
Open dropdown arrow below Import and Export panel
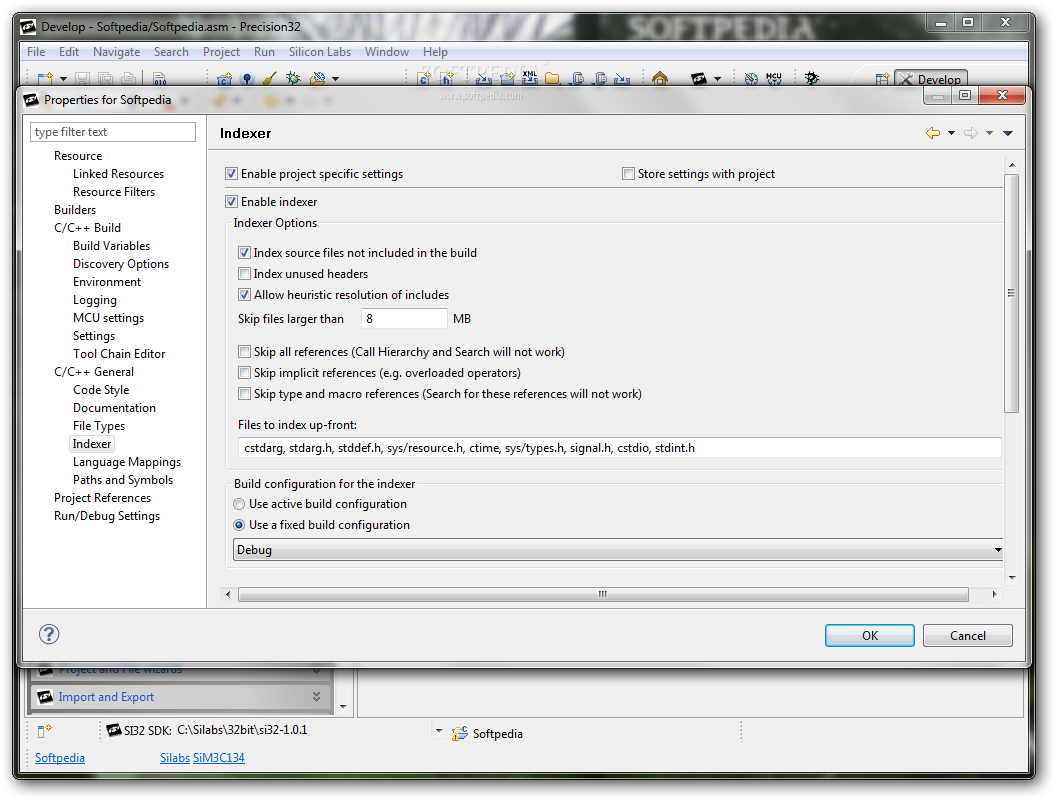click(343, 706)
